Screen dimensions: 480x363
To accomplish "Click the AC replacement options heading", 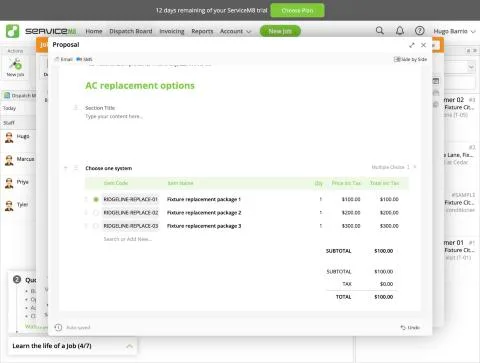I will (140, 86).
